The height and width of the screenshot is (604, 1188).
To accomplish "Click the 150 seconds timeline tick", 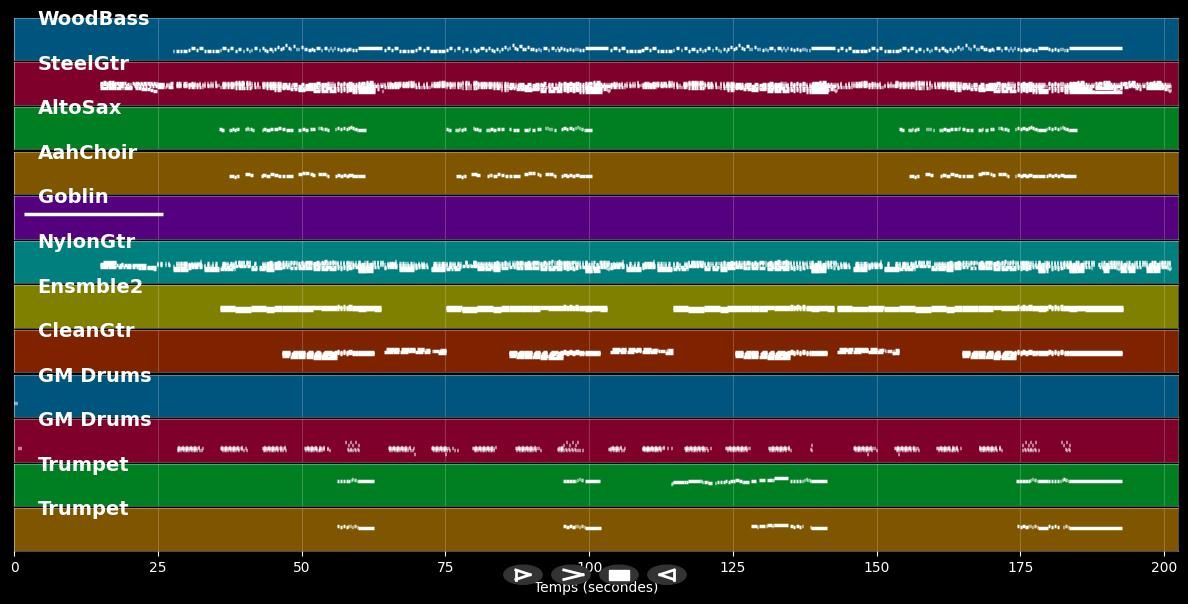I will (877, 567).
